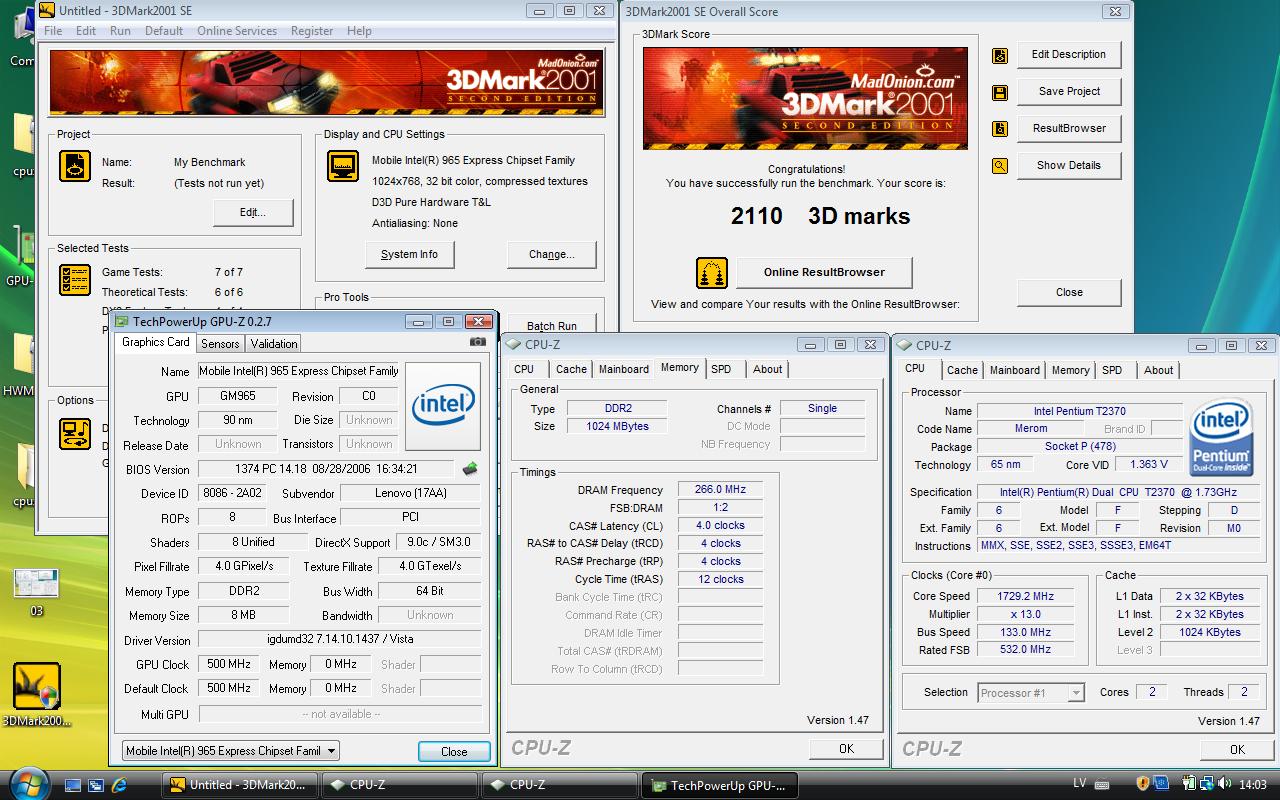
Task: Click the Change... button in display settings
Action: [552, 255]
